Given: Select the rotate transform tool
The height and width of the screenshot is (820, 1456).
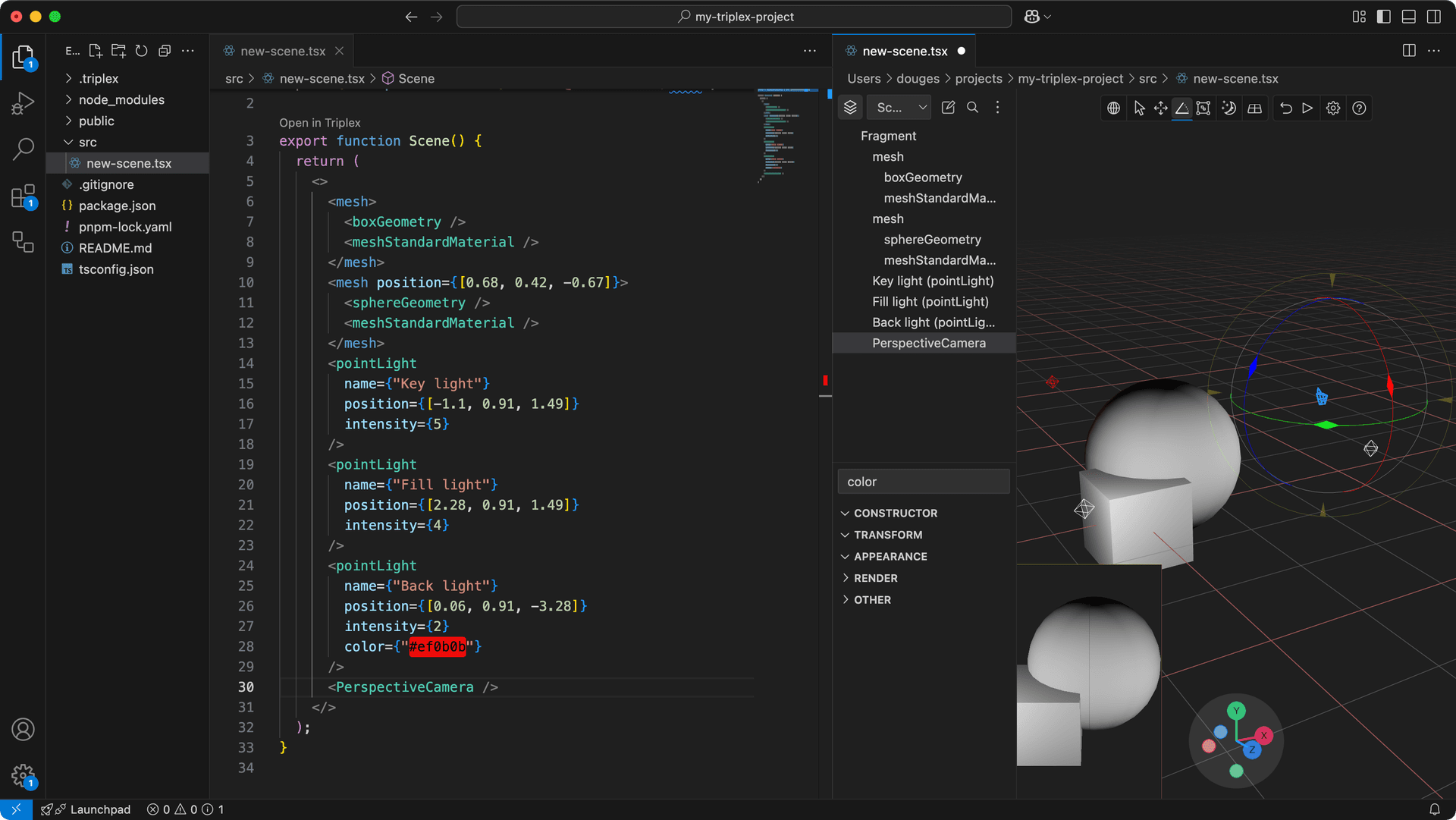Looking at the screenshot, I should coord(1181,108).
